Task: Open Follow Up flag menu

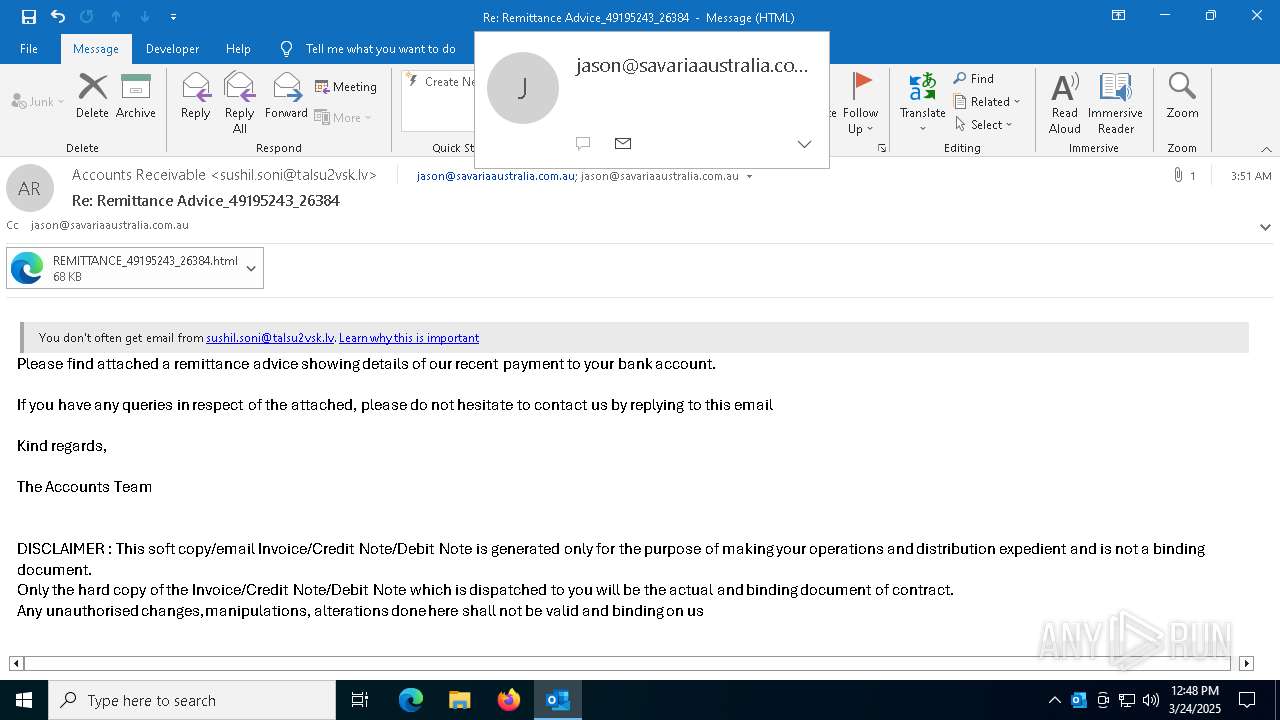Action: coord(860,102)
